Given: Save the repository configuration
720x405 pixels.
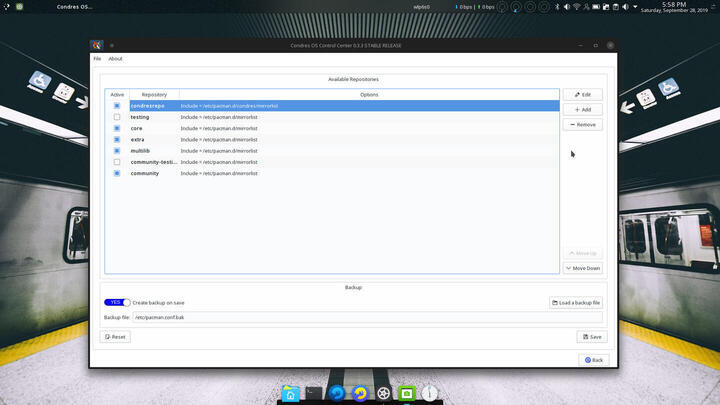Looking at the screenshot, I should (592, 337).
